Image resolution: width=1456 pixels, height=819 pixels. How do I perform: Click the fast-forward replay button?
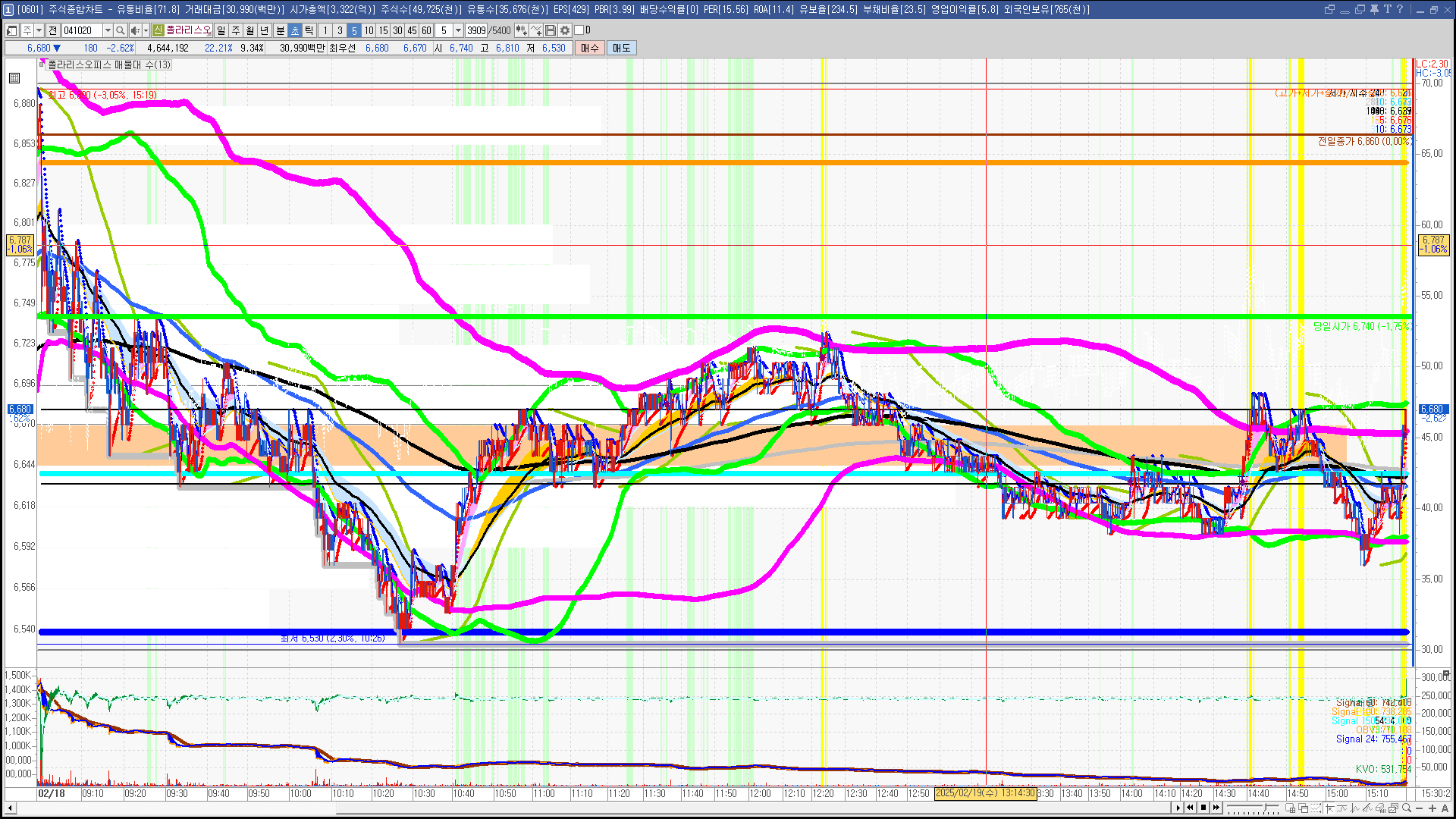tap(1216, 808)
